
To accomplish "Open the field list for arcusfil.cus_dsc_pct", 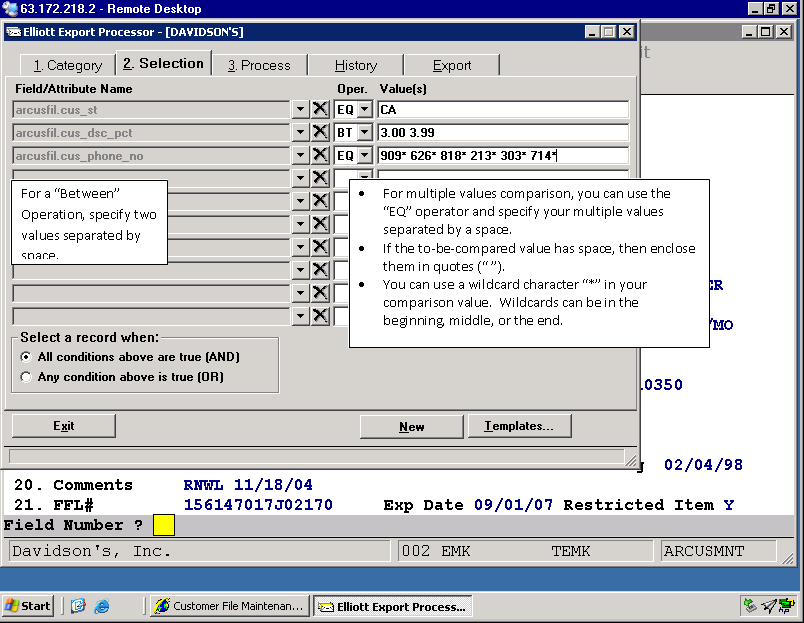I will [300, 132].
